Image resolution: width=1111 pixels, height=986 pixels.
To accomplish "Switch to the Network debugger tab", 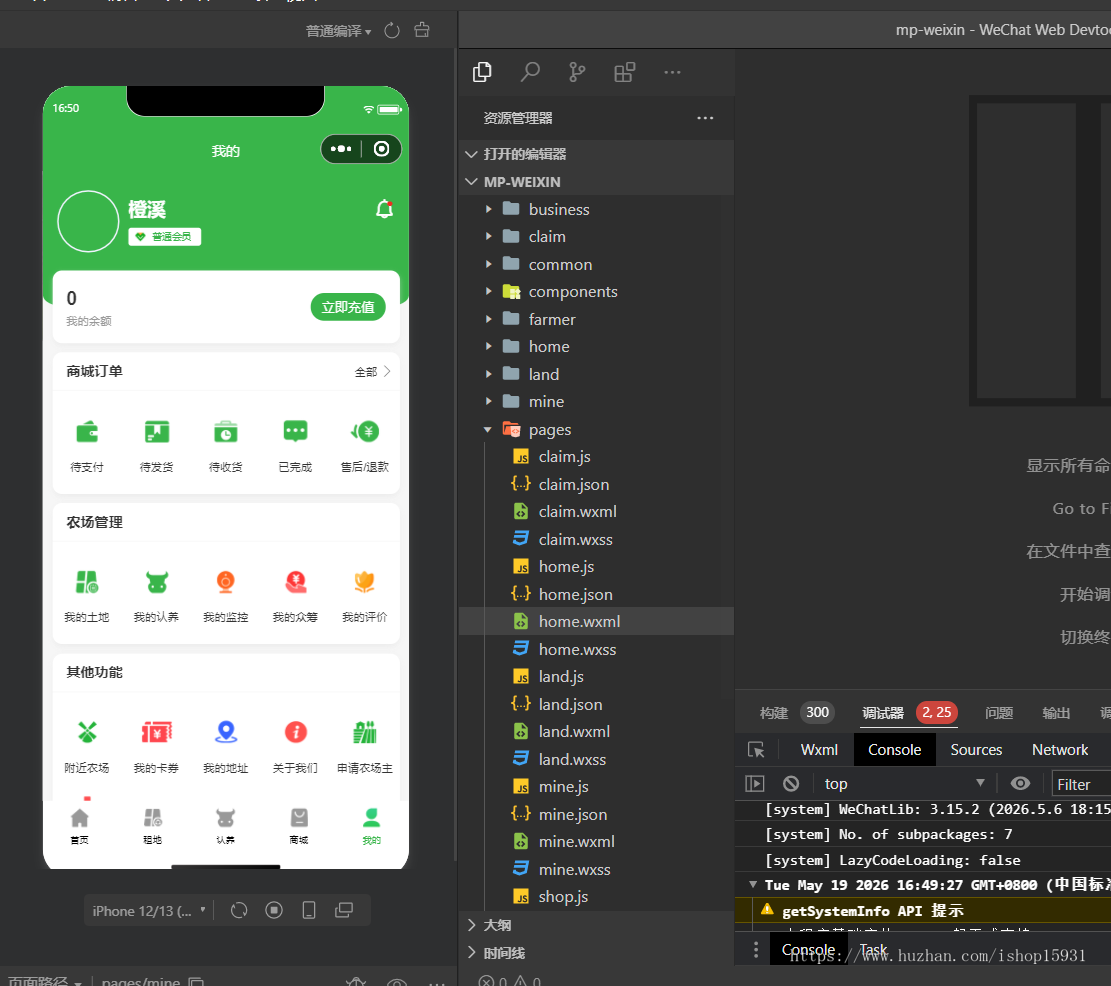I will [1060, 750].
